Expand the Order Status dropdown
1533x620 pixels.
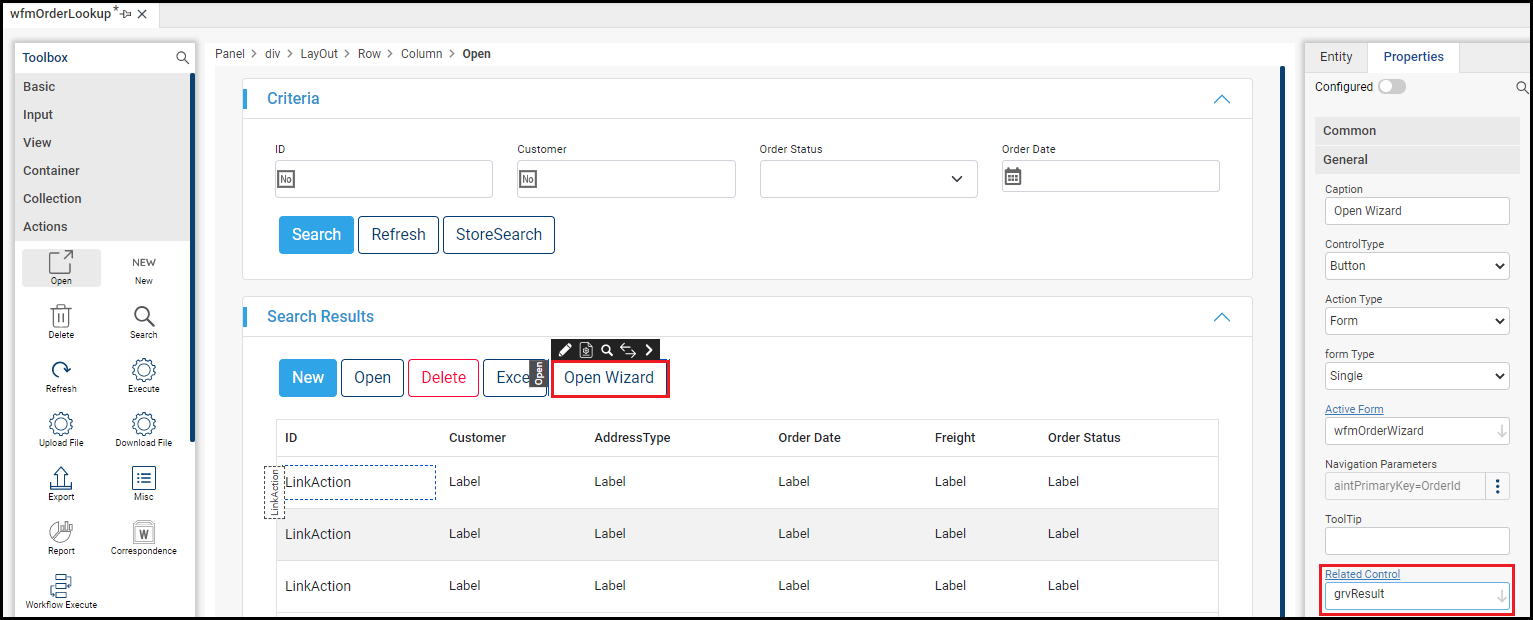coord(868,179)
